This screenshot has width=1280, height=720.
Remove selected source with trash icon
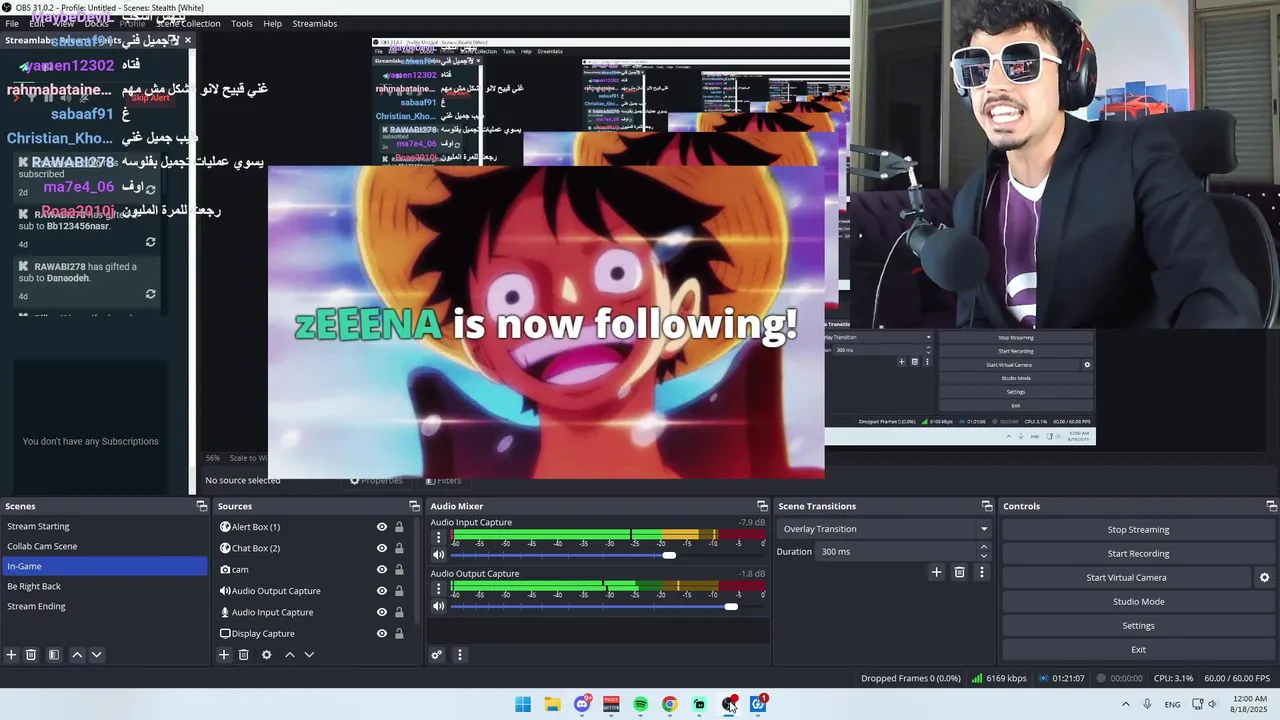(243, 655)
